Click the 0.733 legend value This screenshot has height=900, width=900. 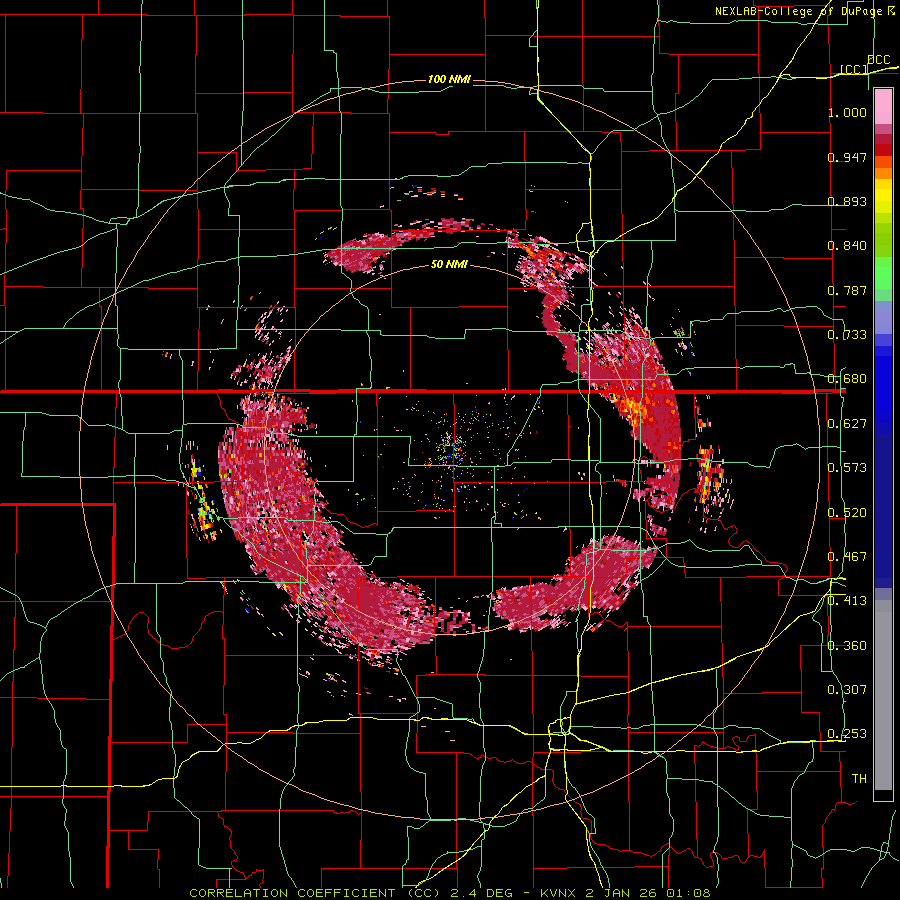tap(847, 335)
